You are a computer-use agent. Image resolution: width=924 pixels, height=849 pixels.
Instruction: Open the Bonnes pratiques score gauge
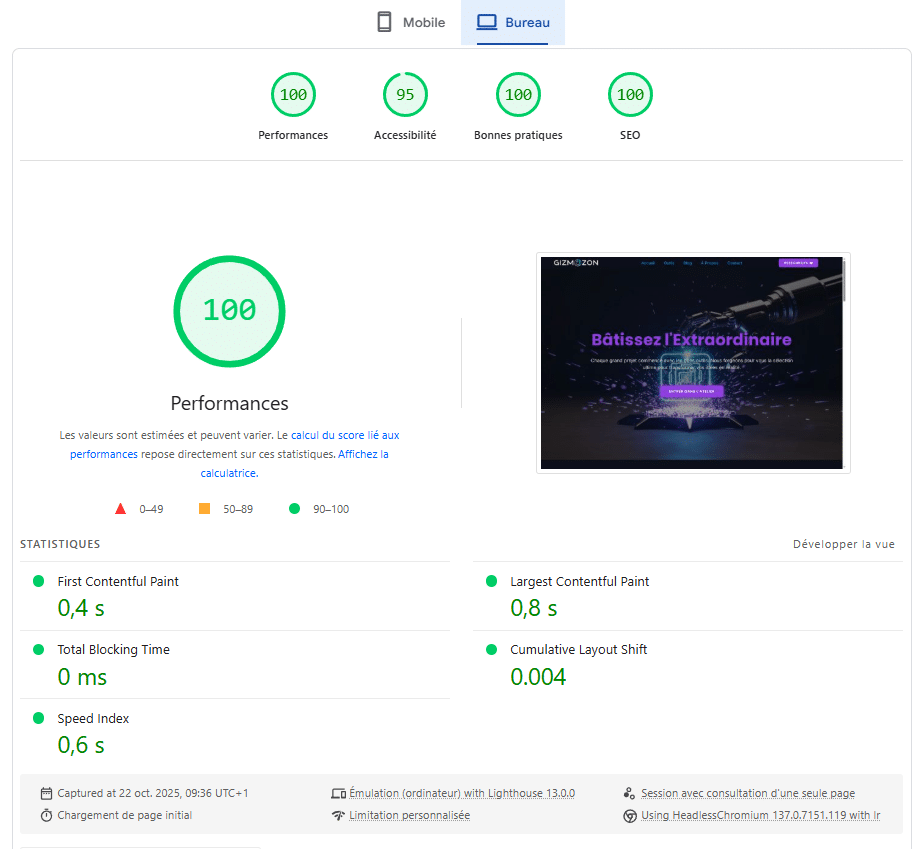(518, 95)
